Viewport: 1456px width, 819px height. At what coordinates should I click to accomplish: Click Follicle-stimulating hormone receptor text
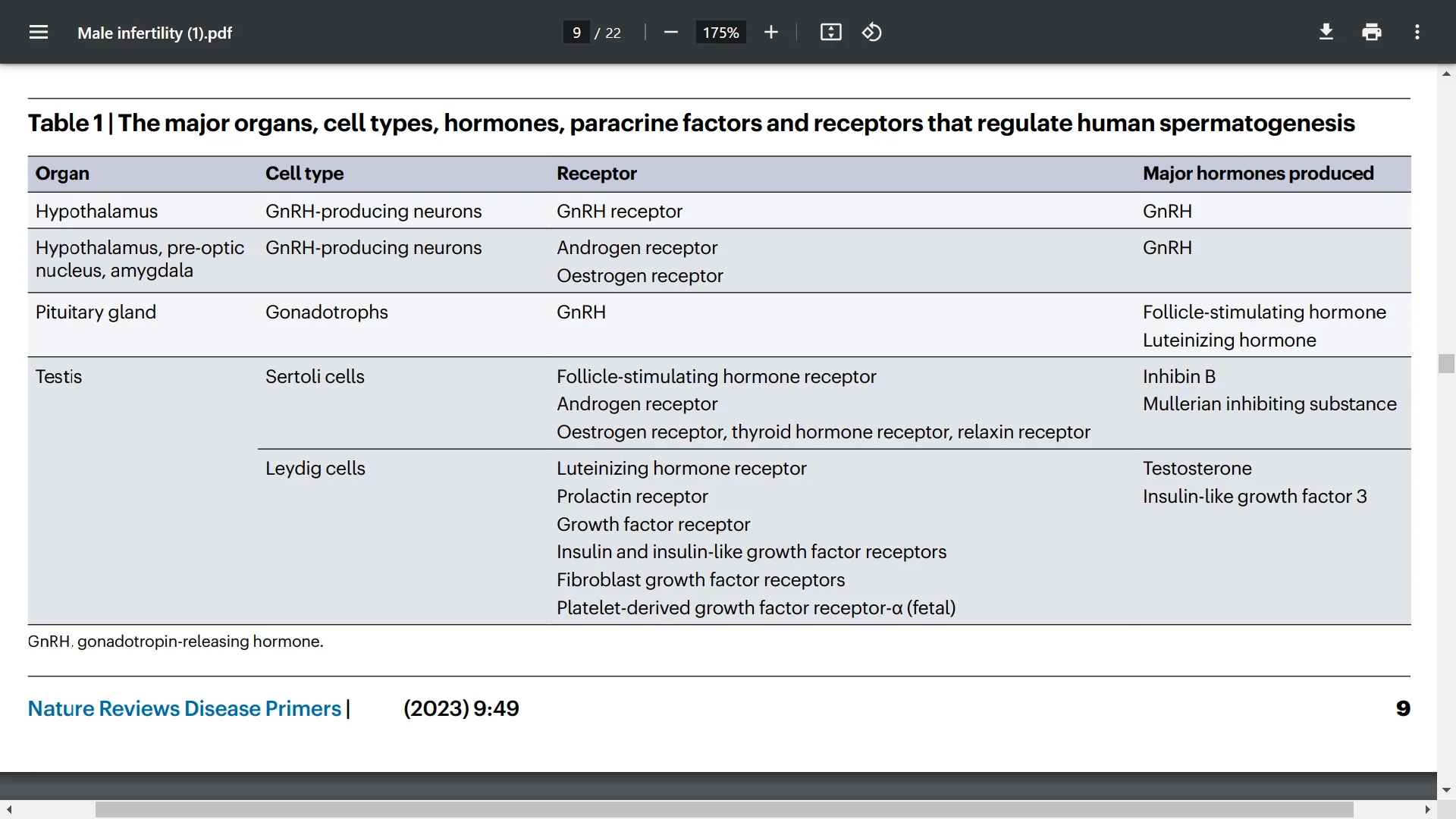pyautogui.click(x=716, y=377)
